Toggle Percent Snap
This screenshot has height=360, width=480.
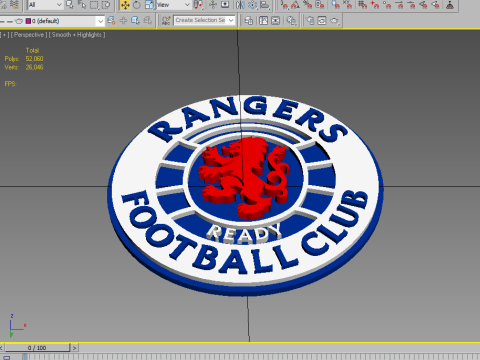point(308,5)
